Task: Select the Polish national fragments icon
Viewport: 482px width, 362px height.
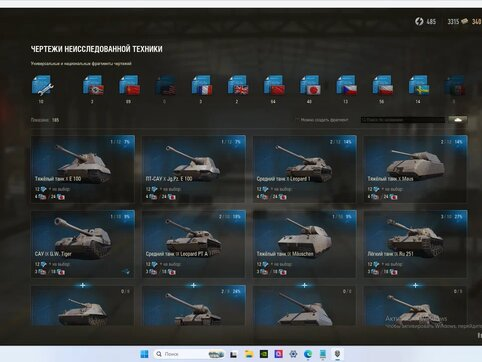Action: click(383, 85)
